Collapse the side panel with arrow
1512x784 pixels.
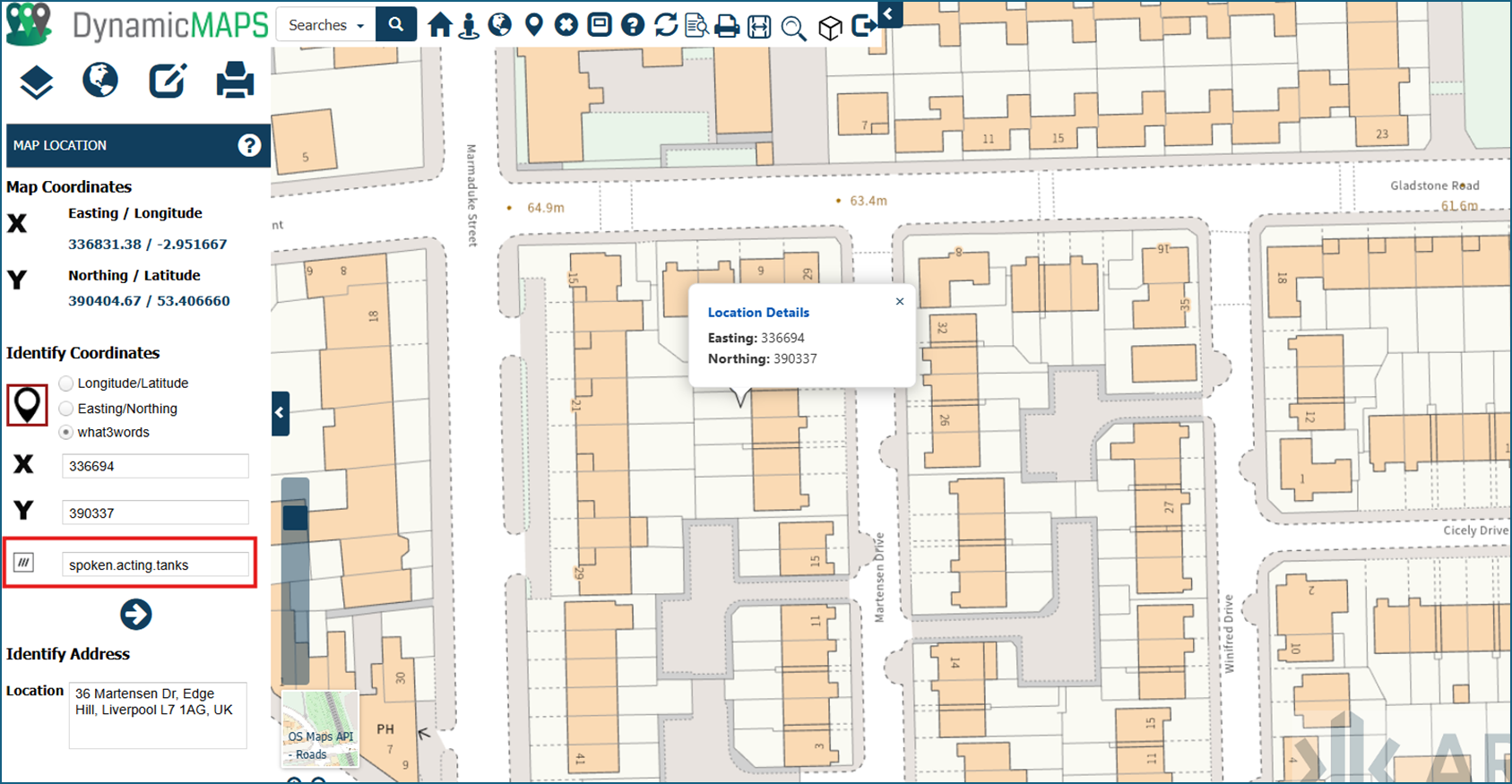click(281, 413)
